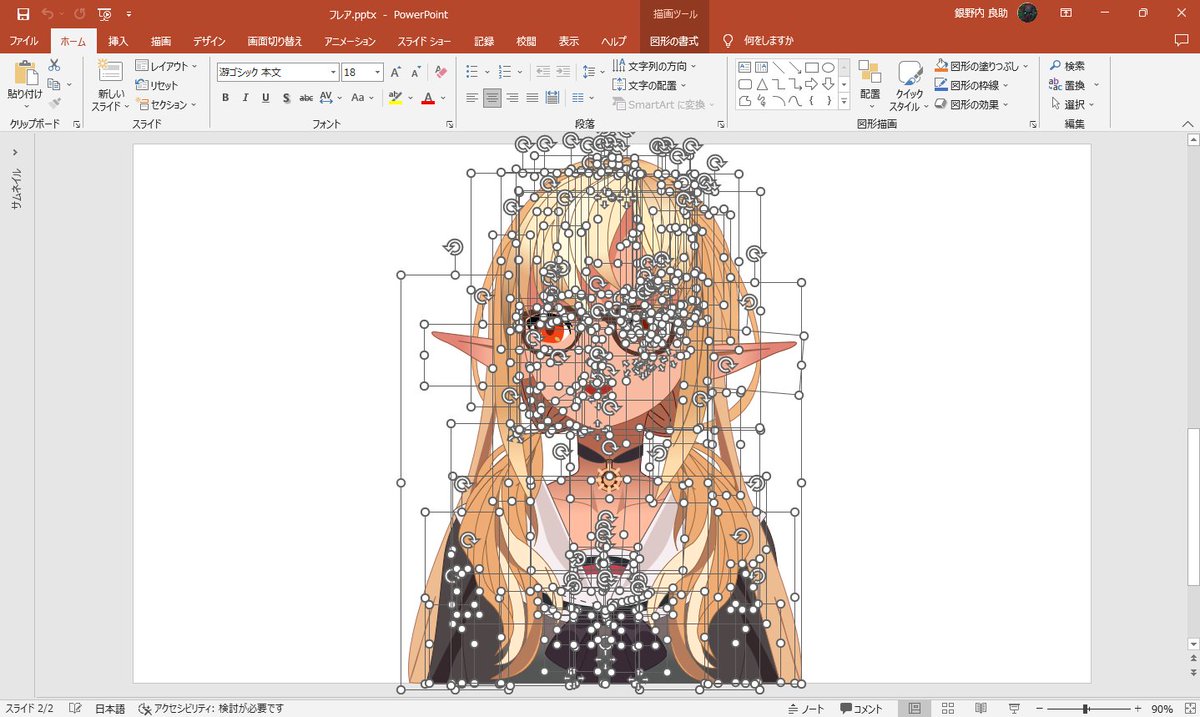
Task: Expand the thumbnail pane chevron
Action: 16,153
